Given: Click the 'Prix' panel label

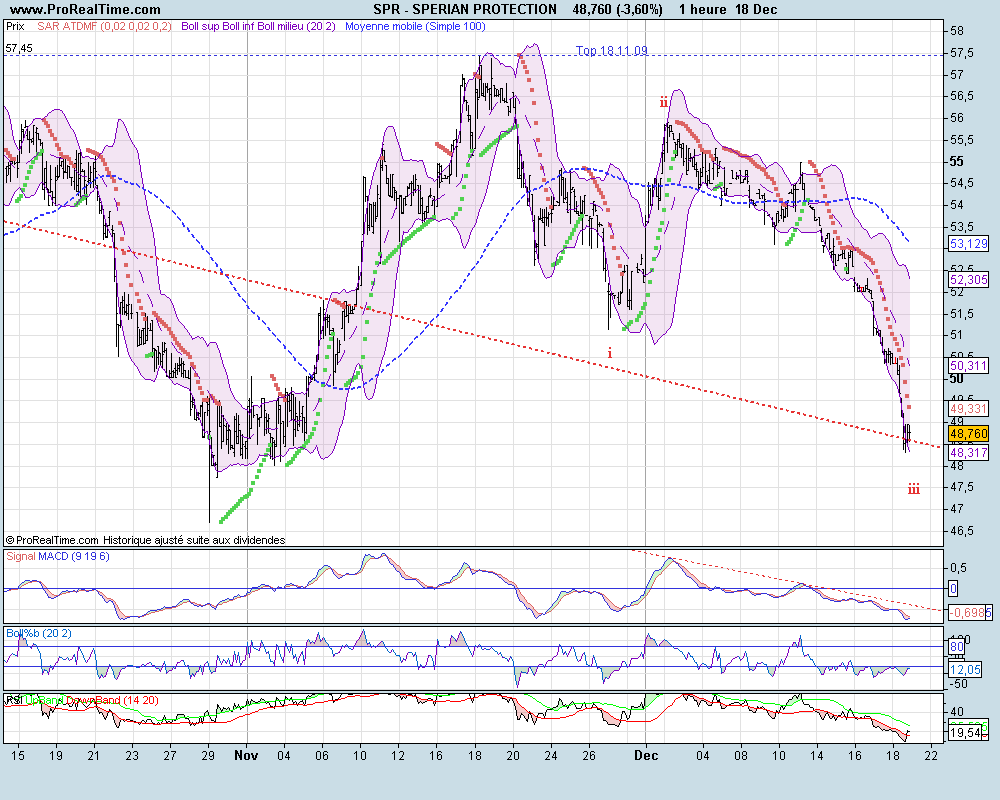Looking at the screenshot, I should [x=15, y=27].
